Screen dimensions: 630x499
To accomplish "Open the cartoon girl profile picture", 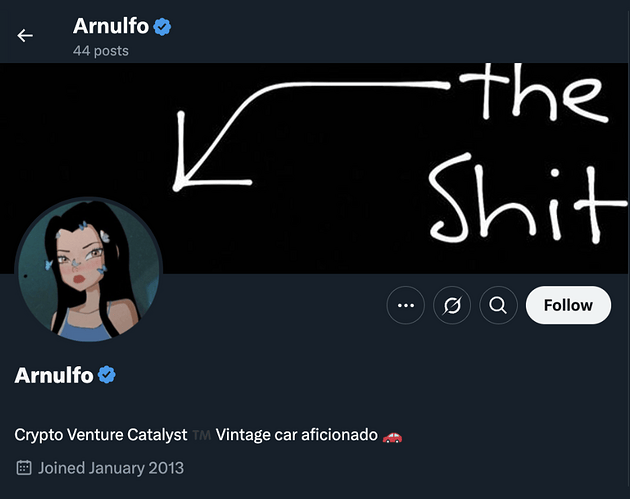I will (88, 270).
